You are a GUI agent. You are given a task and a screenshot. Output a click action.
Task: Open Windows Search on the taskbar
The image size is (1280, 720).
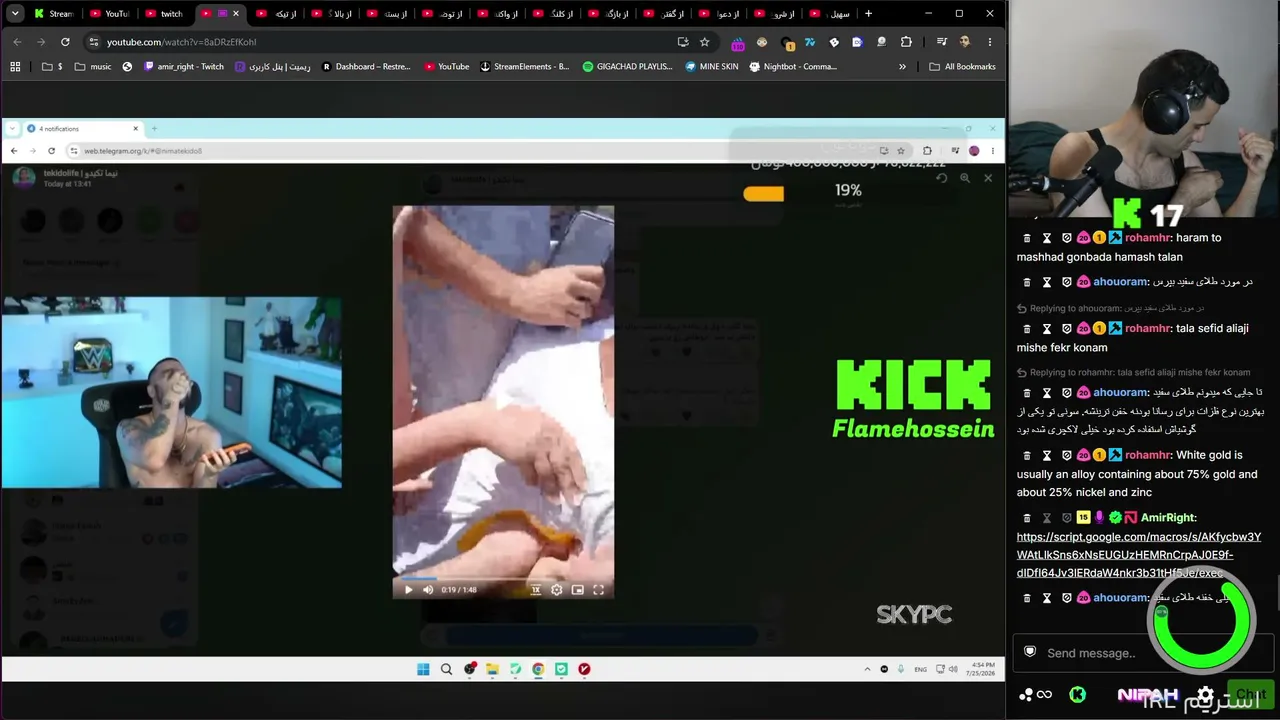pos(446,669)
